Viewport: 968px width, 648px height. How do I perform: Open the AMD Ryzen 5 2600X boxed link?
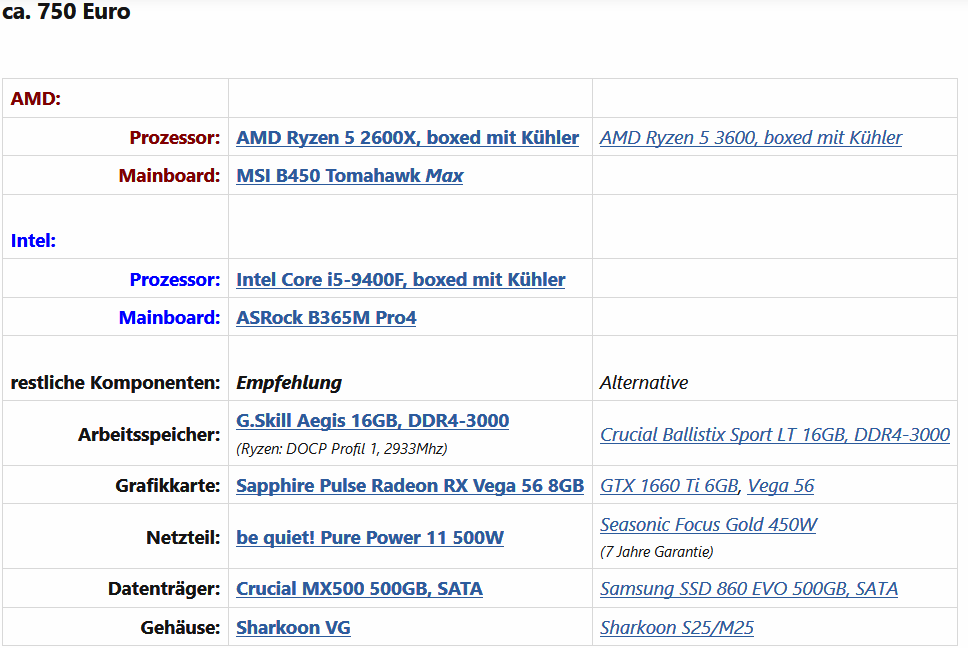[x=407, y=138]
